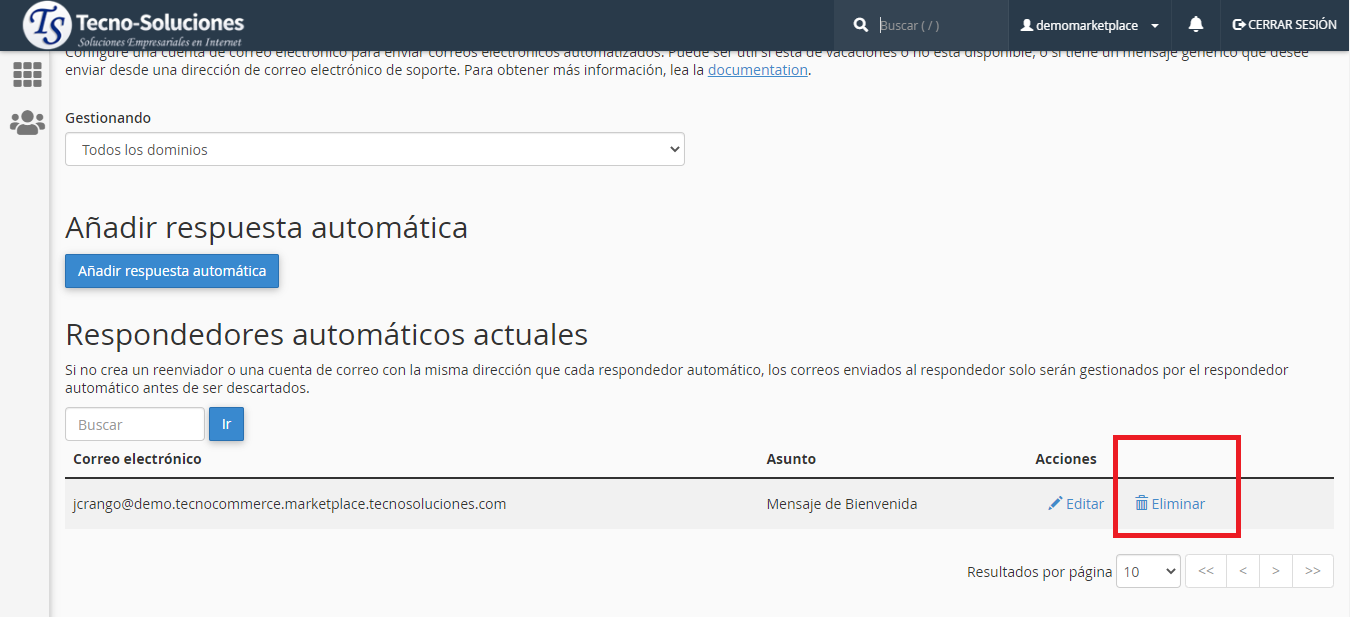Open the grid tools icon in sidebar
This screenshot has width=1350, height=617.
point(27,75)
